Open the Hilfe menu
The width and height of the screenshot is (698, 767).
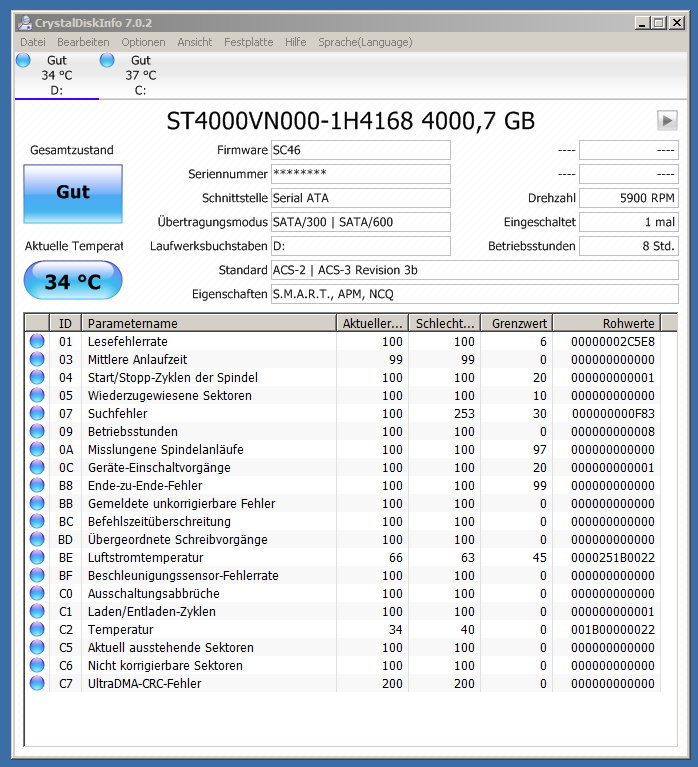pyautogui.click(x=295, y=42)
